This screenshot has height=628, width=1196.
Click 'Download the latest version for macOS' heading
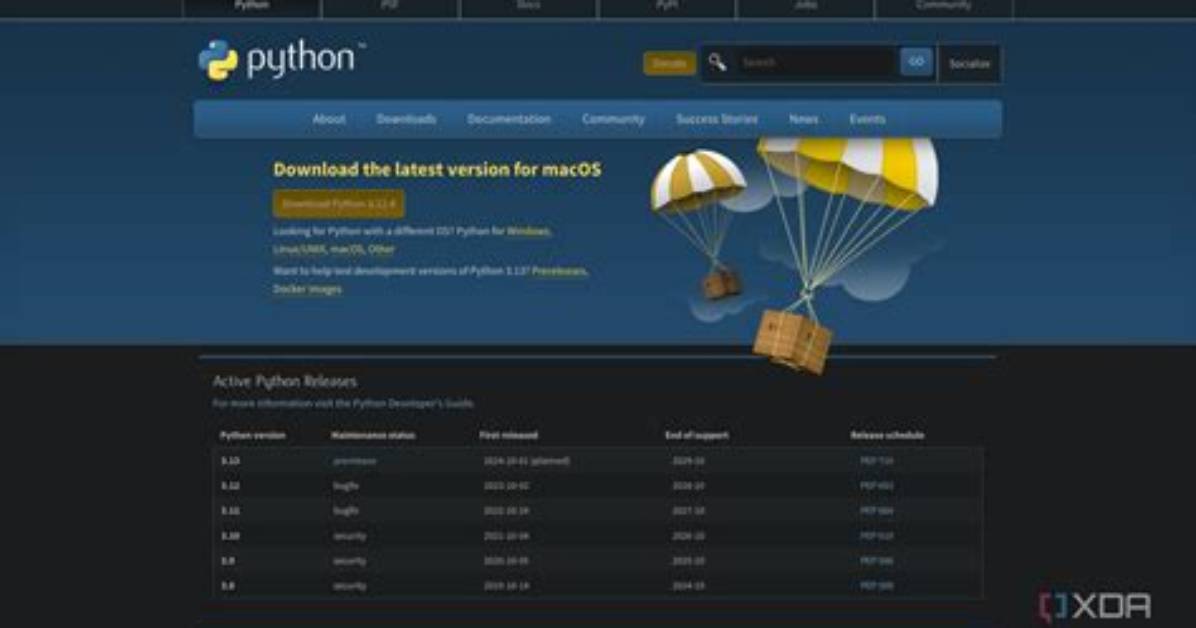437,169
